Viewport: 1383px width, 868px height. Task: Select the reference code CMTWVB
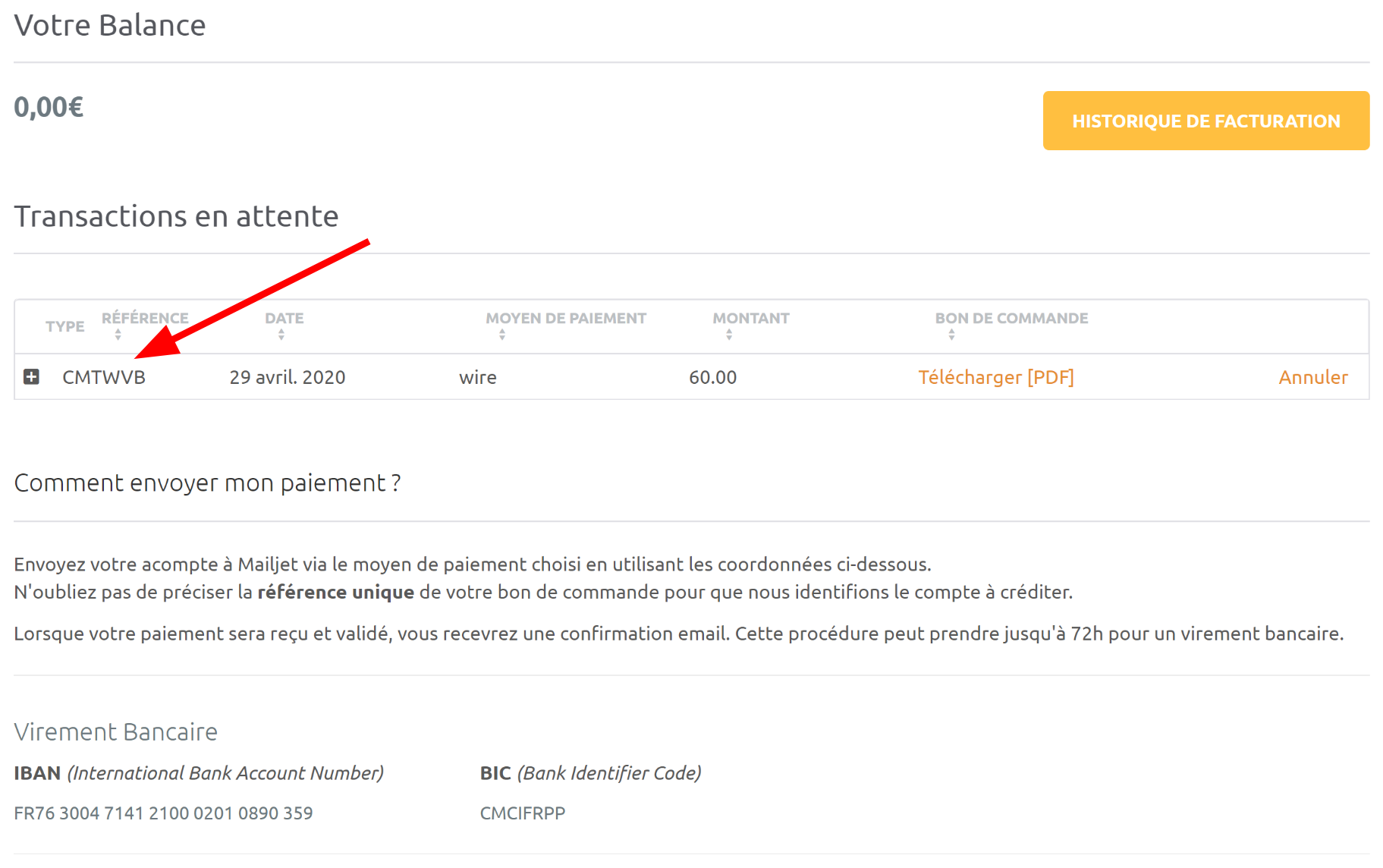coord(104,377)
